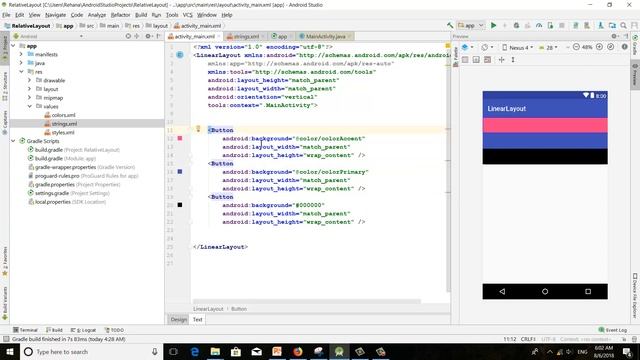
Task: Open Preview panel settings gear
Action: coord(614,36)
